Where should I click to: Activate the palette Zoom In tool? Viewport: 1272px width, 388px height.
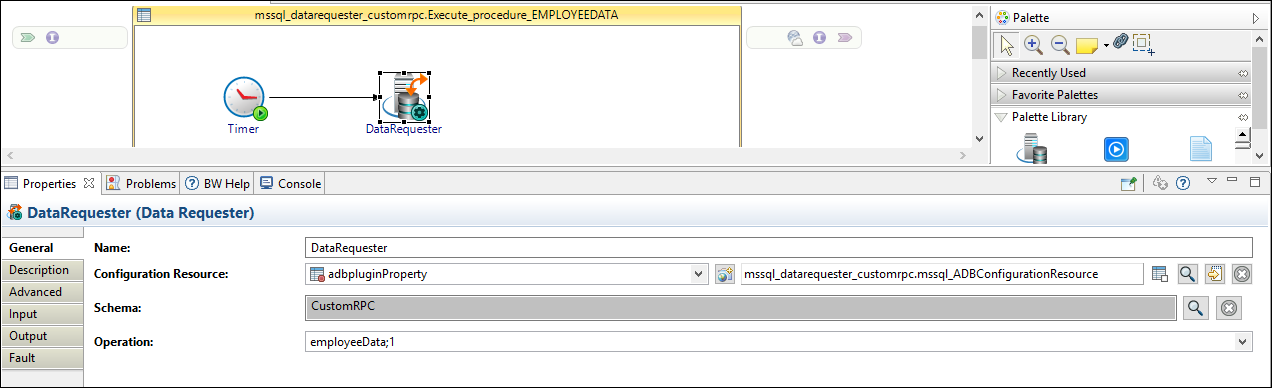click(x=1034, y=44)
